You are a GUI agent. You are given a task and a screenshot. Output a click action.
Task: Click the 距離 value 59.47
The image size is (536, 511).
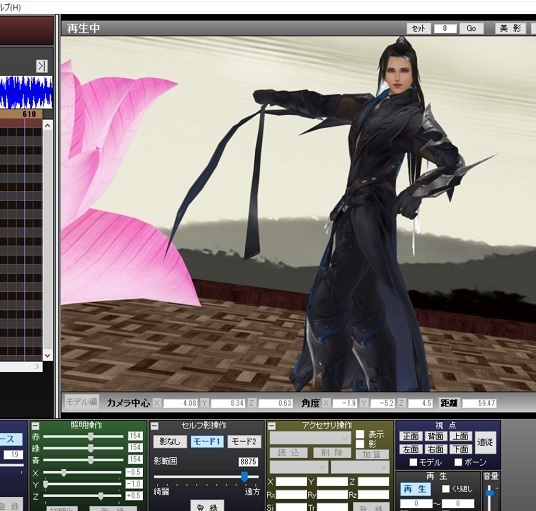(479, 403)
